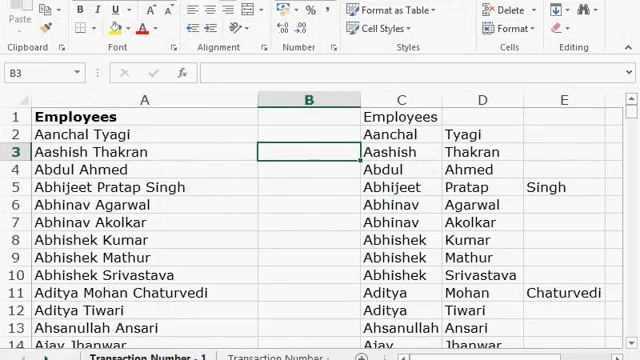Increase decimal places icon
Viewport: 640px width, 360px height.
[x=282, y=28]
